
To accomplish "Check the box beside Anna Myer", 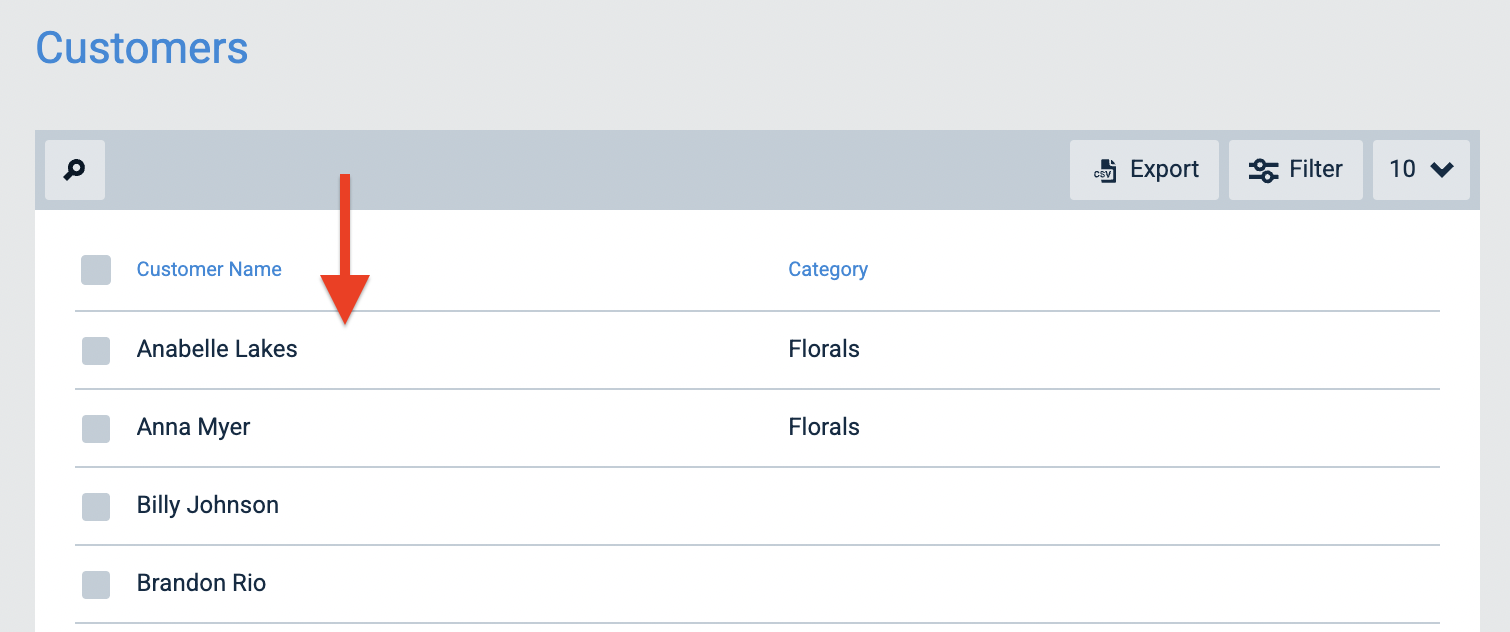I will (95, 428).
